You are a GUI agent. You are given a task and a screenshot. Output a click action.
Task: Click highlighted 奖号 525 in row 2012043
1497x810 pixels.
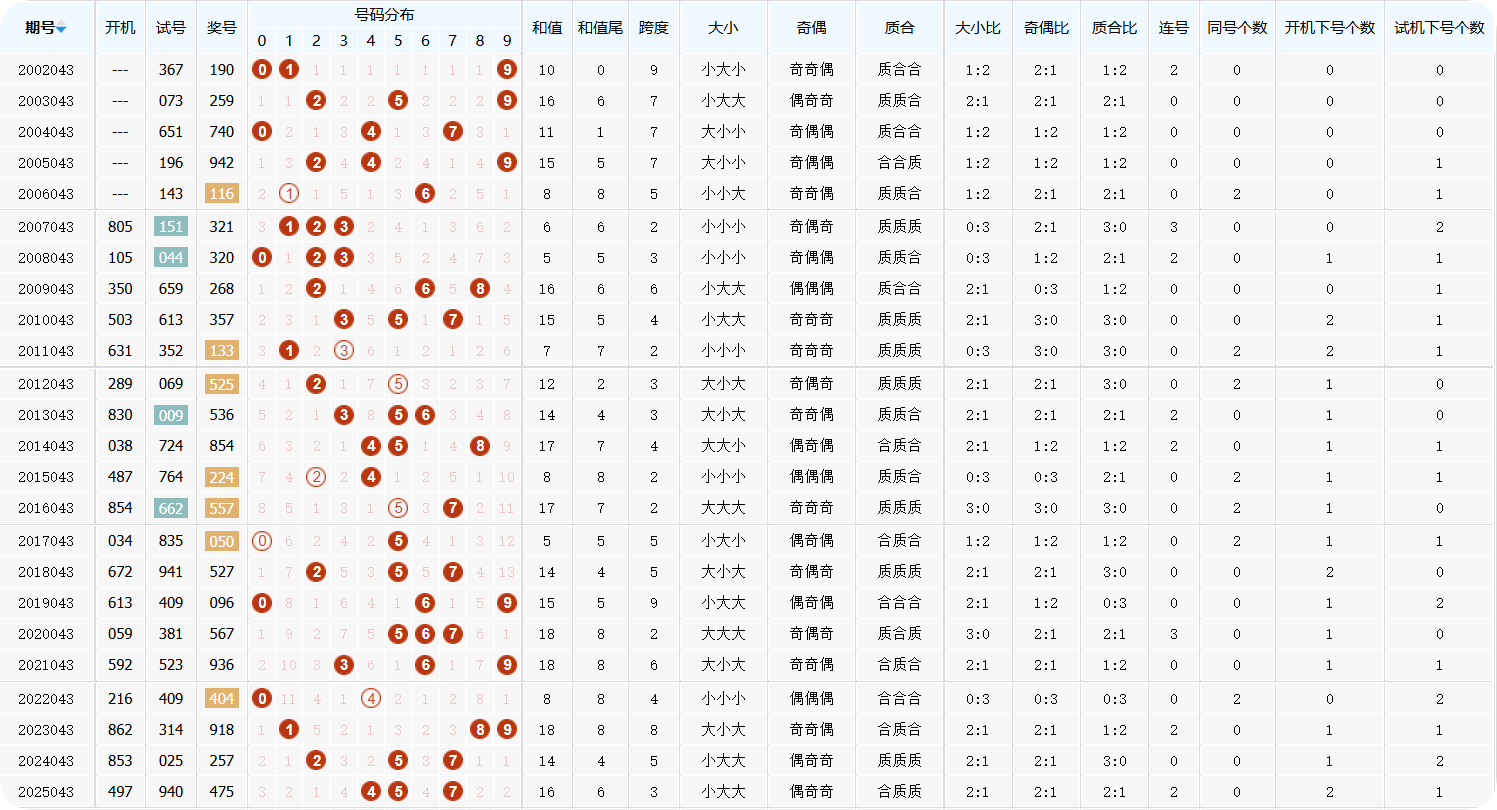[222, 384]
